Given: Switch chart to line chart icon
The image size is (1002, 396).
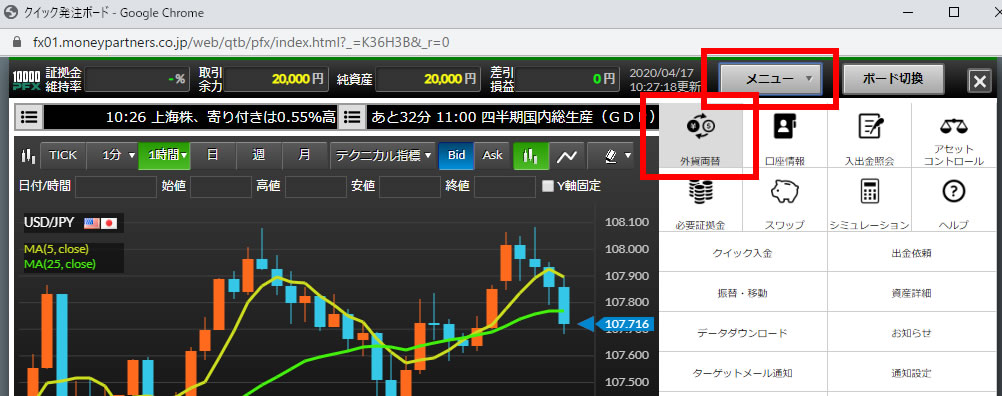Looking at the screenshot, I should [x=567, y=155].
